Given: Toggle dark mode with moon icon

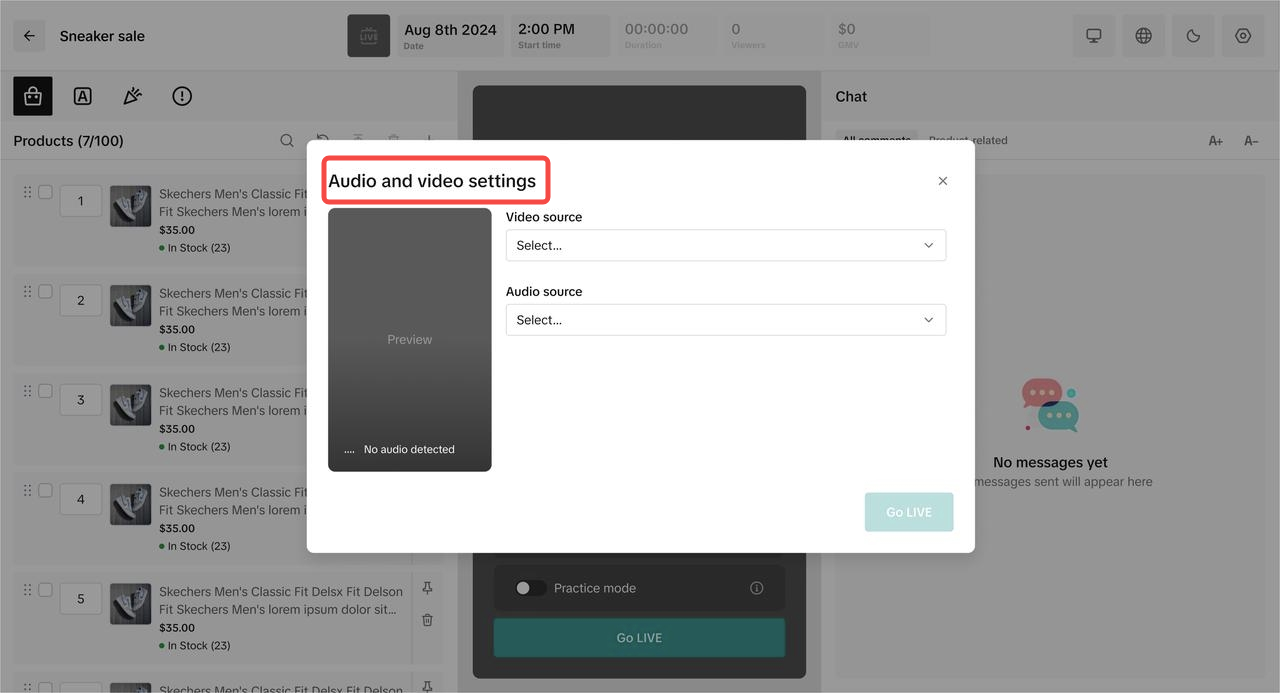Looking at the screenshot, I should pyautogui.click(x=1193, y=36).
